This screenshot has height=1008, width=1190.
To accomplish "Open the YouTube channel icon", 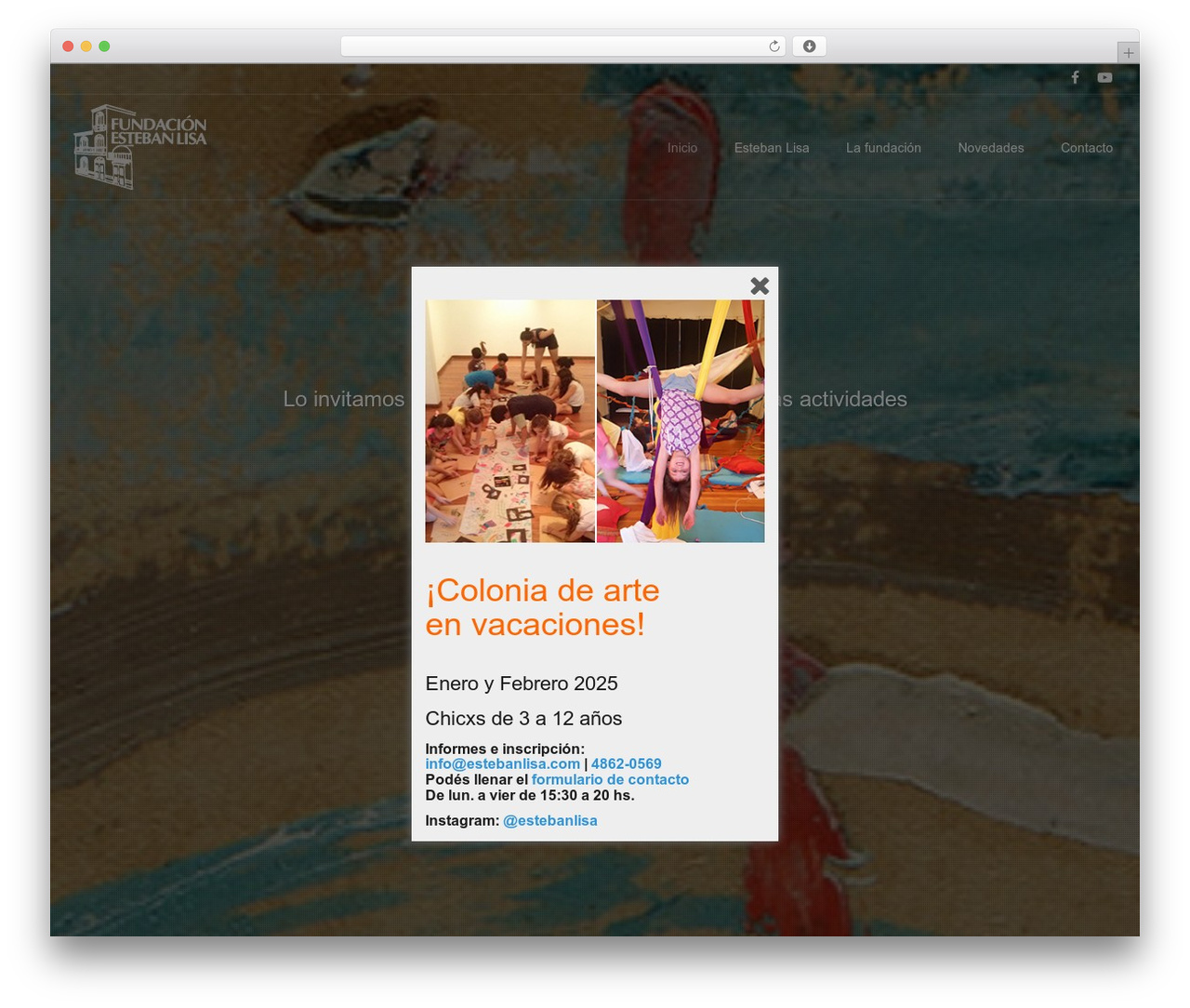I will pyautogui.click(x=1104, y=77).
